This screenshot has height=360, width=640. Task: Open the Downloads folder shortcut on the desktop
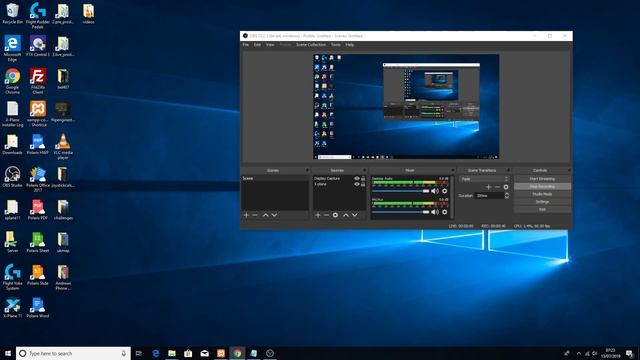point(12,144)
